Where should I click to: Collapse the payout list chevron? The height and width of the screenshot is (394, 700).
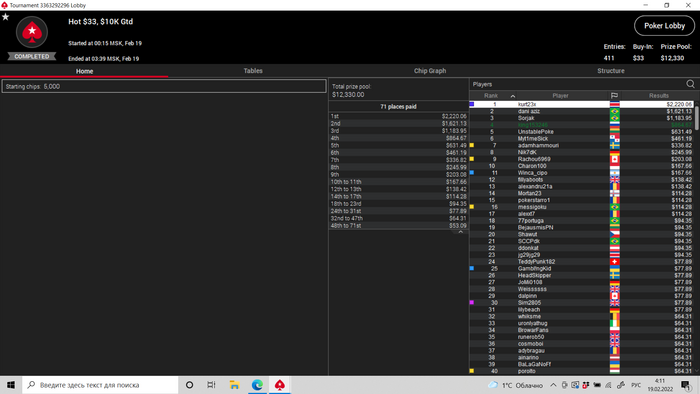pos(460,232)
